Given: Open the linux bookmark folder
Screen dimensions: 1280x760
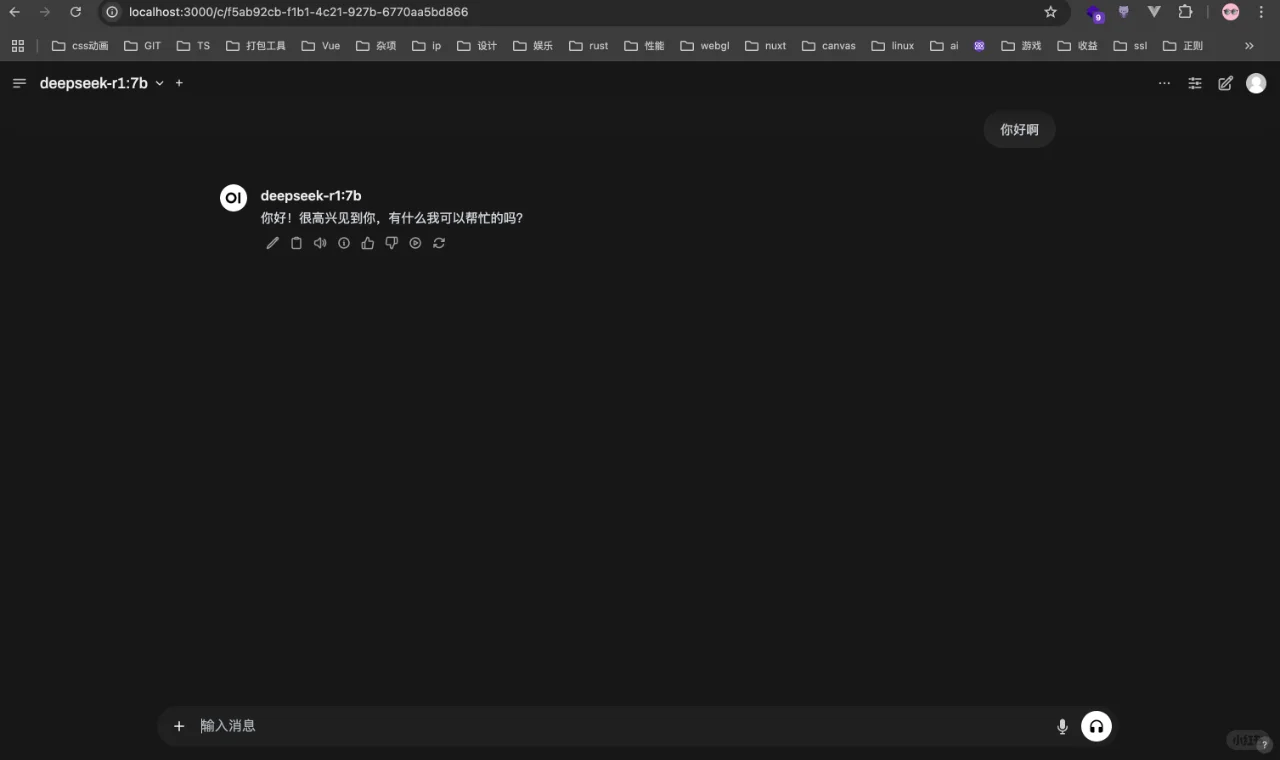Looking at the screenshot, I should (893, 46).
